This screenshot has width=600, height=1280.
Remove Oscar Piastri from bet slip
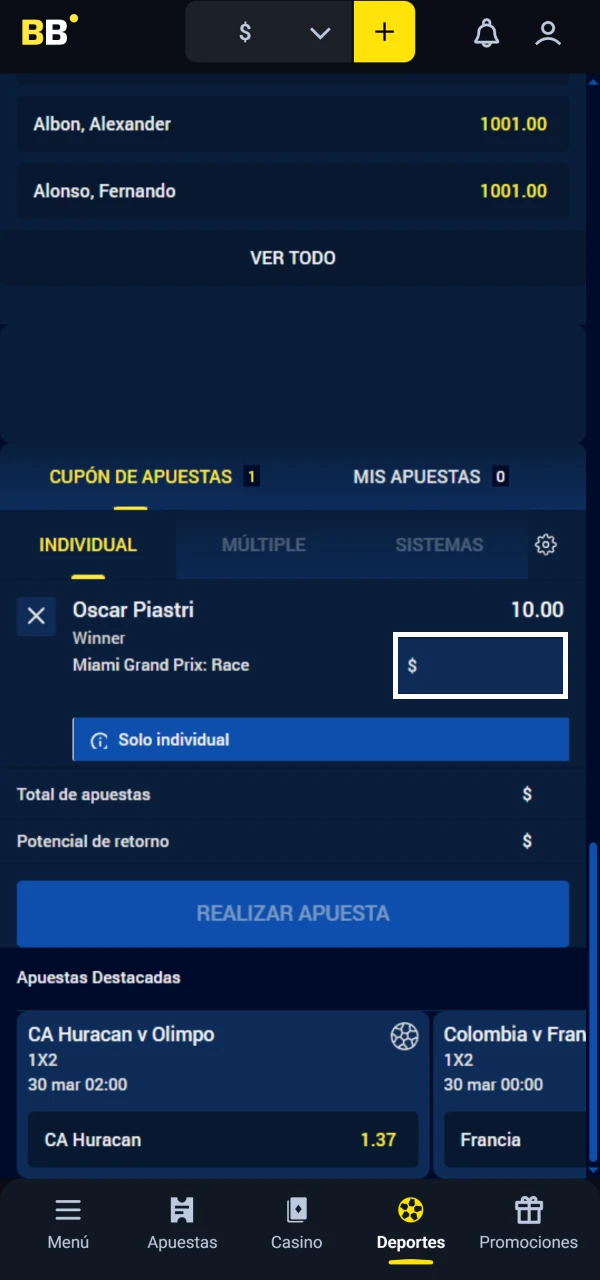(x=36, y=616)
